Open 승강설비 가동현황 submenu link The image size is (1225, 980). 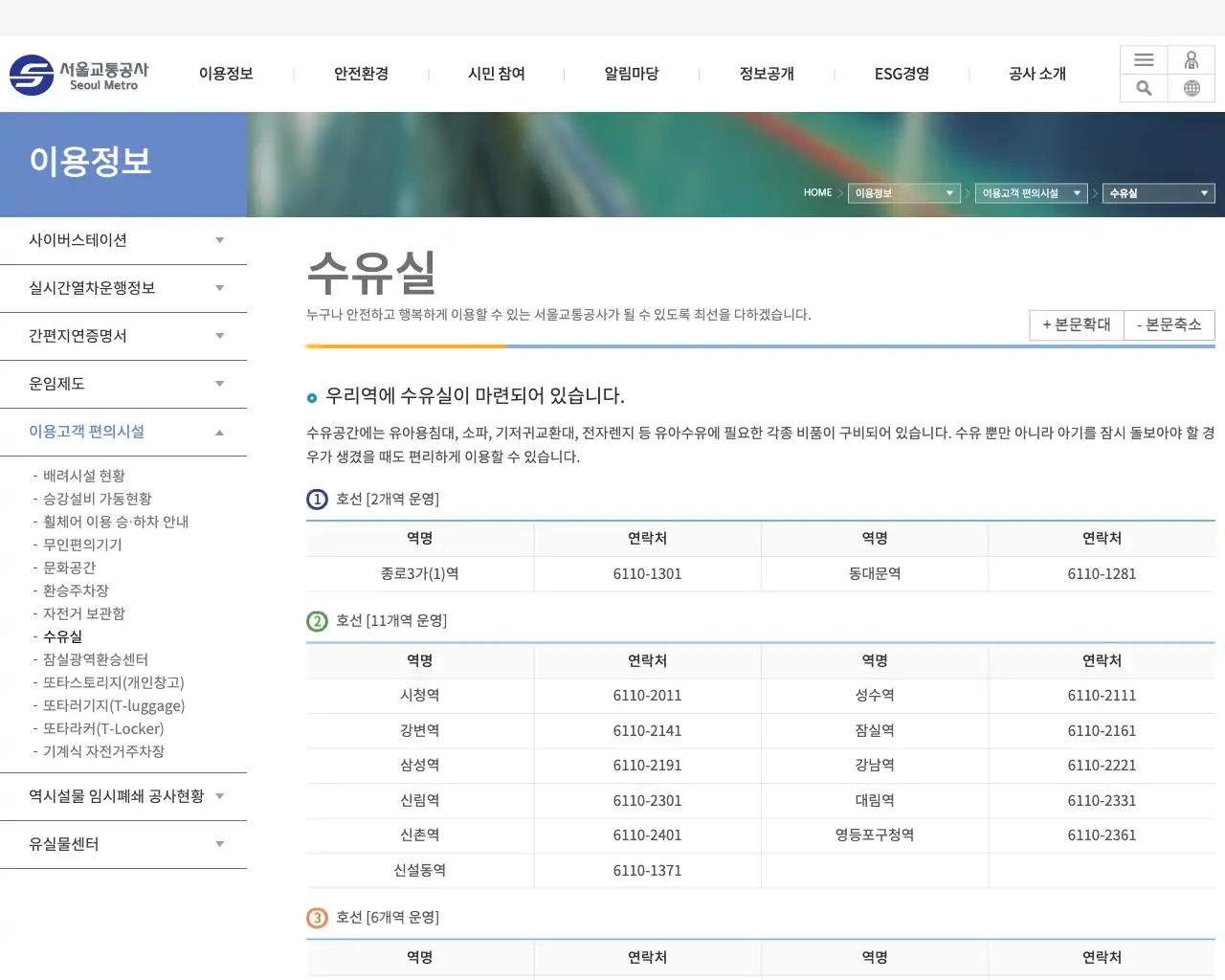98,499
